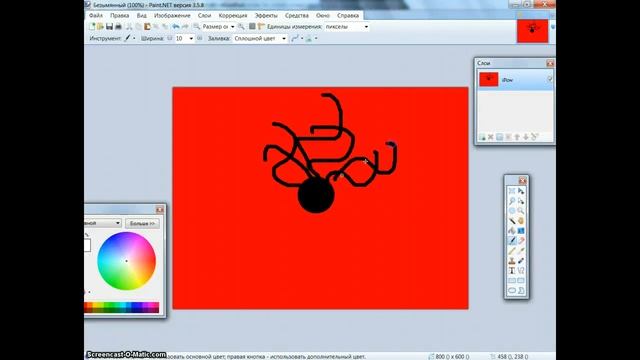Open layer properties icon

pos(535,137)
